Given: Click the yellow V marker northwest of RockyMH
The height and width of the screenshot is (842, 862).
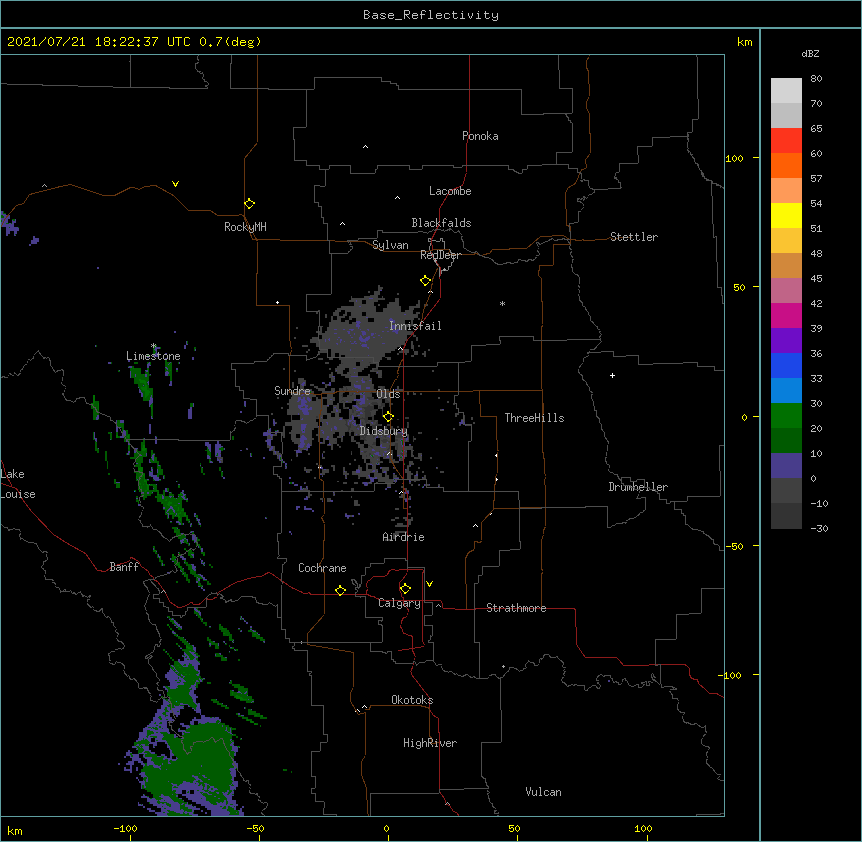Looking at the screenshot, I should coord(175,184).
